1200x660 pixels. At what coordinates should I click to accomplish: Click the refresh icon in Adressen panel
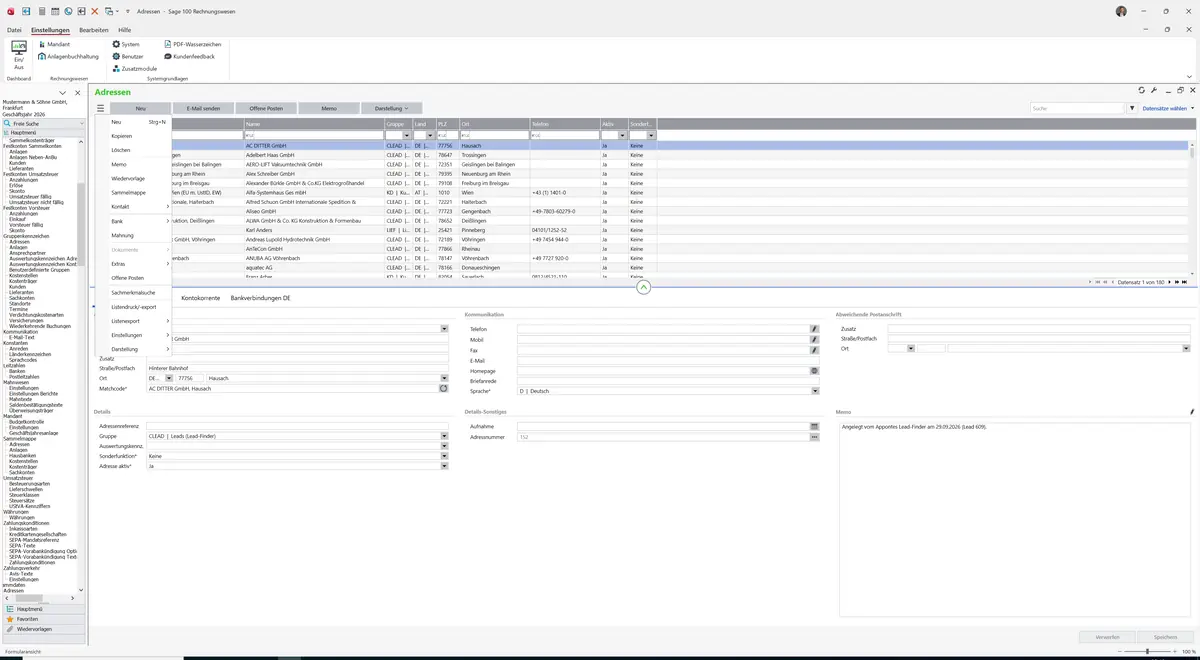pyautogui.click(x=1141, y=91)
